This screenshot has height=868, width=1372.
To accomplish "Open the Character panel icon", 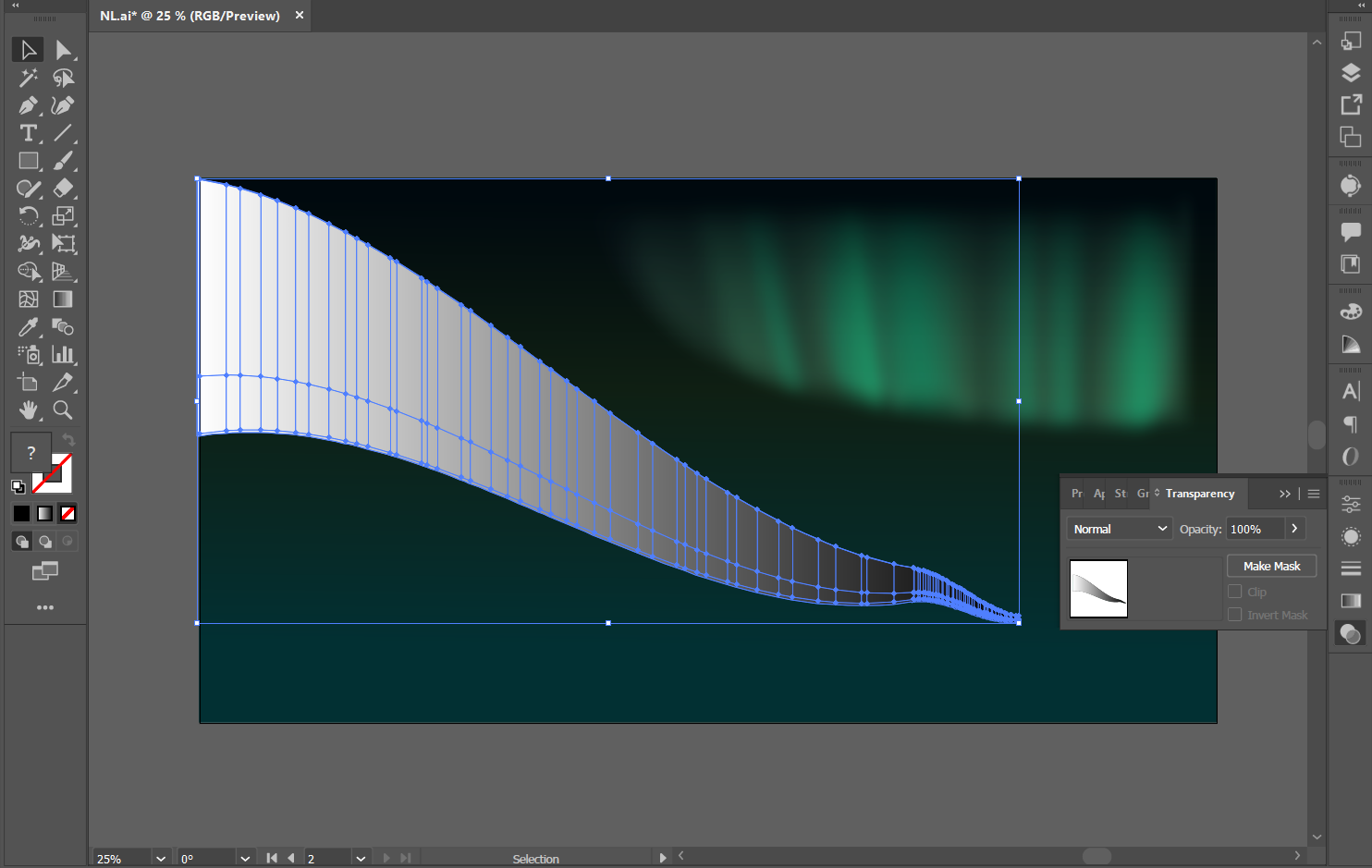I will (1351, 391).
